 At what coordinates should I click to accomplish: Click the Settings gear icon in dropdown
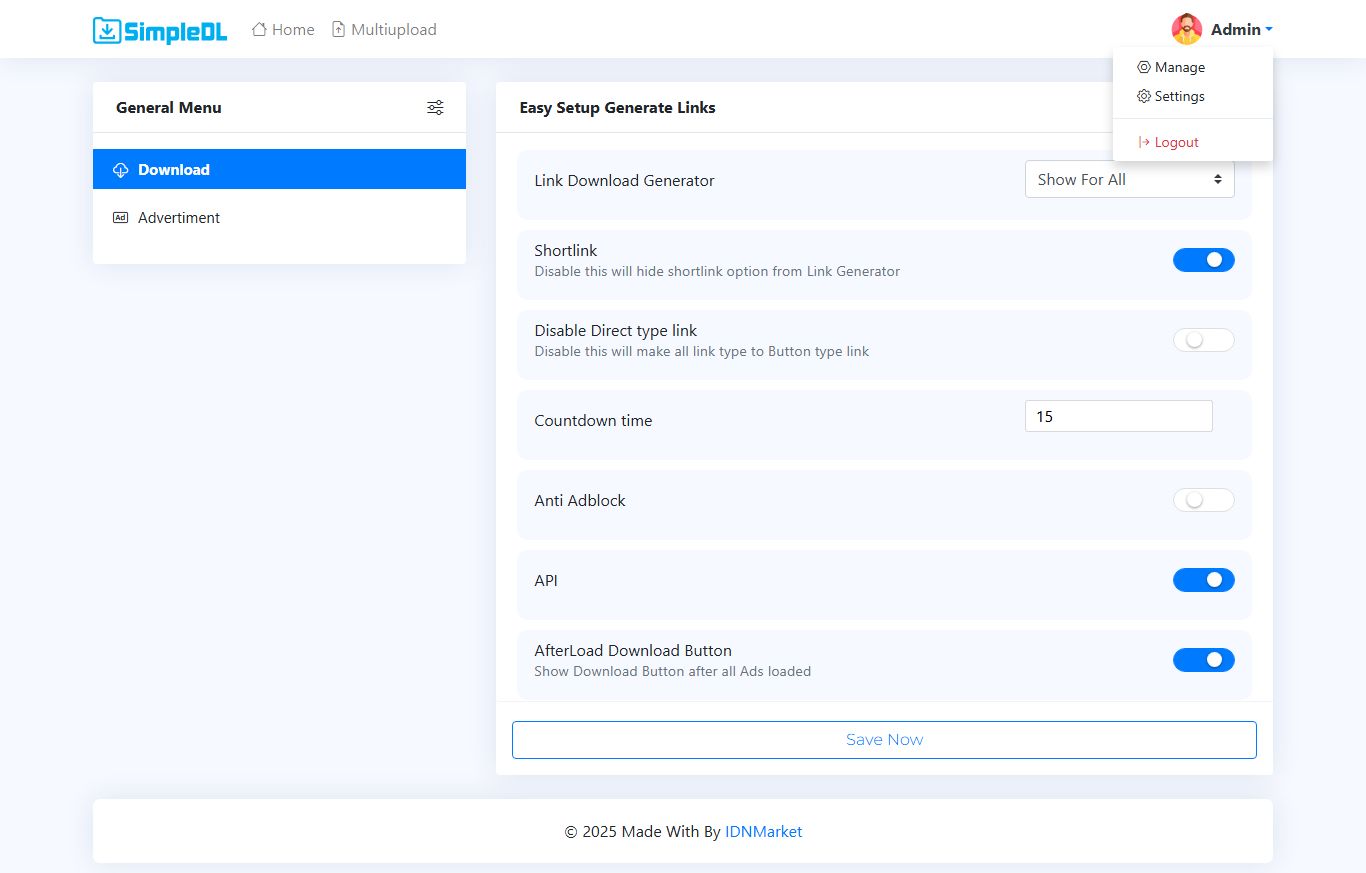[x=1144, y=97]
